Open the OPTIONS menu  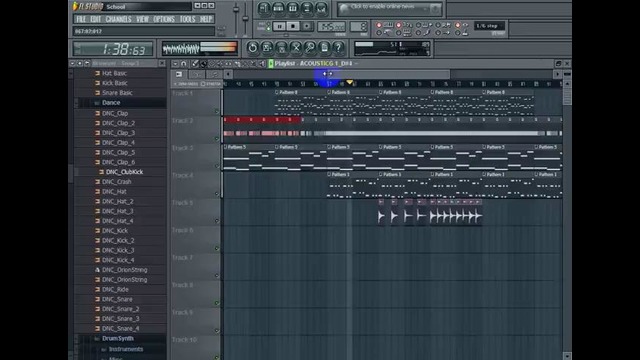(164, 19)
